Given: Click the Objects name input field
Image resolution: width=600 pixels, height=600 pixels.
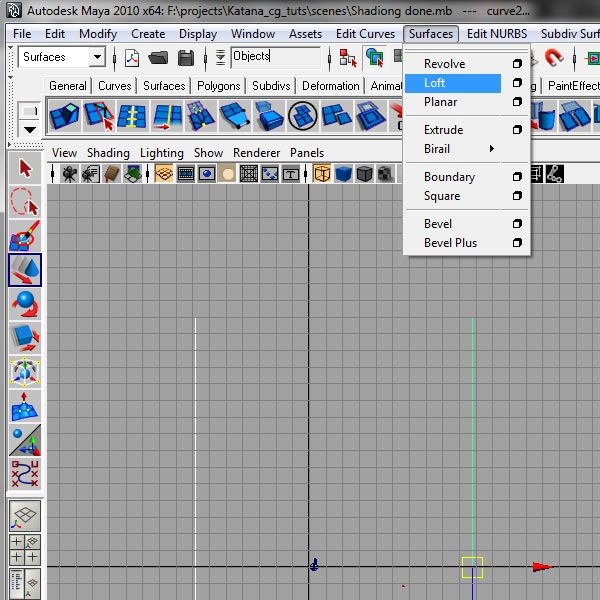Looking at the screenshot, I should [276, 57].
